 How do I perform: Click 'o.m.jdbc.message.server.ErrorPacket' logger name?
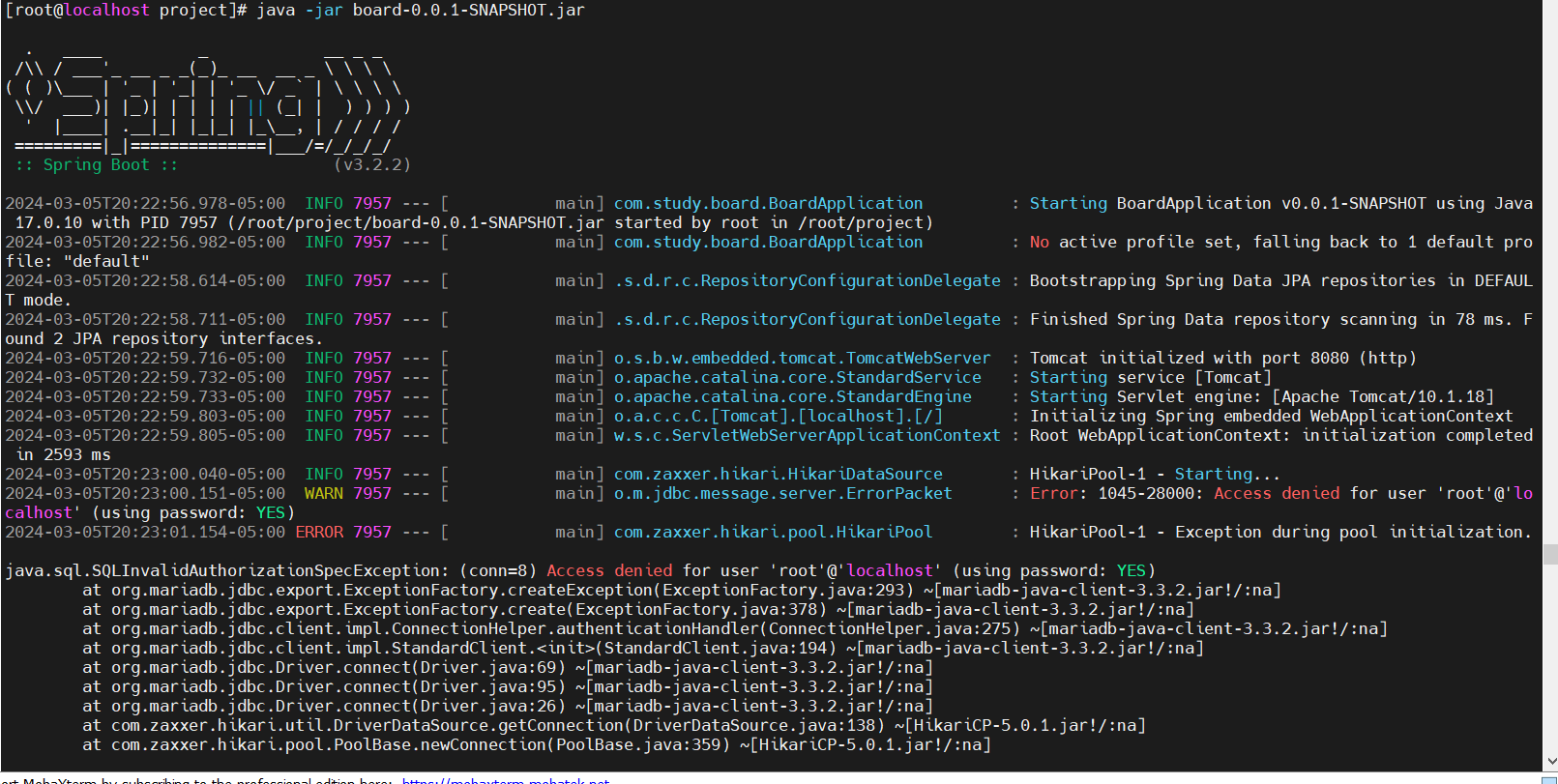click(783, 494)
